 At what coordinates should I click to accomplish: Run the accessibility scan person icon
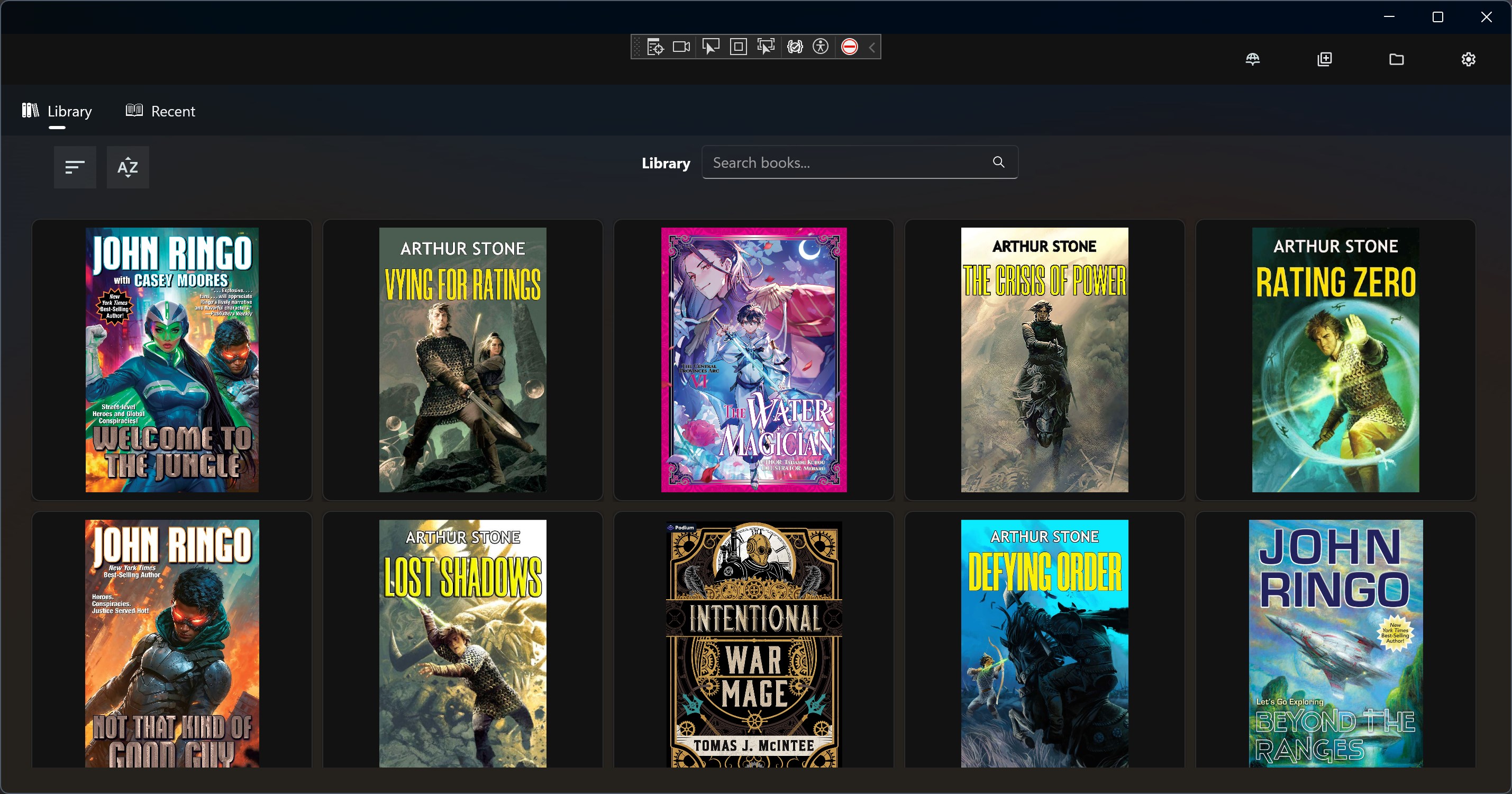[821, 47]
